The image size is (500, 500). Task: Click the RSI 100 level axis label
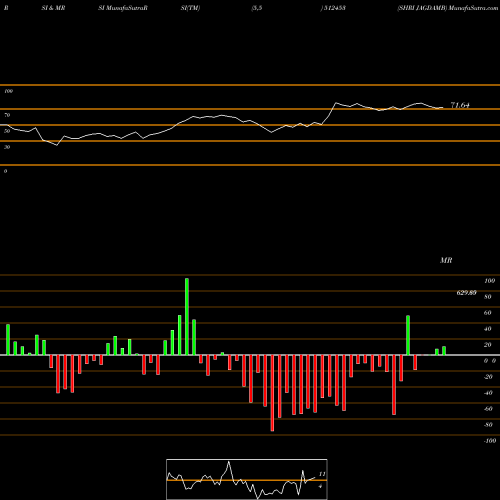[8, 91]
